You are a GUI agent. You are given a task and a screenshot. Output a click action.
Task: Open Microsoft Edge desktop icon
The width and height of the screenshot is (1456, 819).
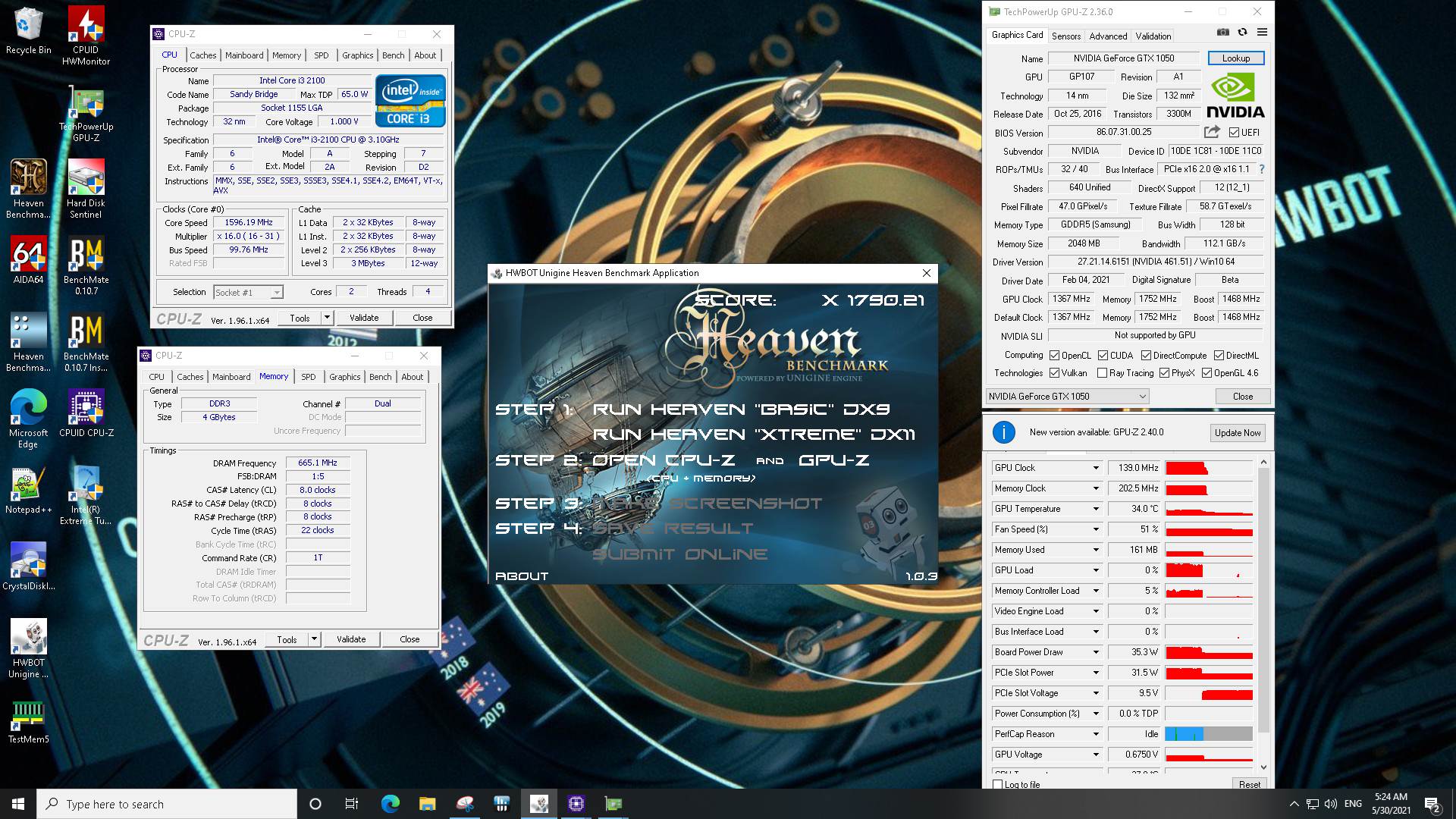click(x=28, y=419)
